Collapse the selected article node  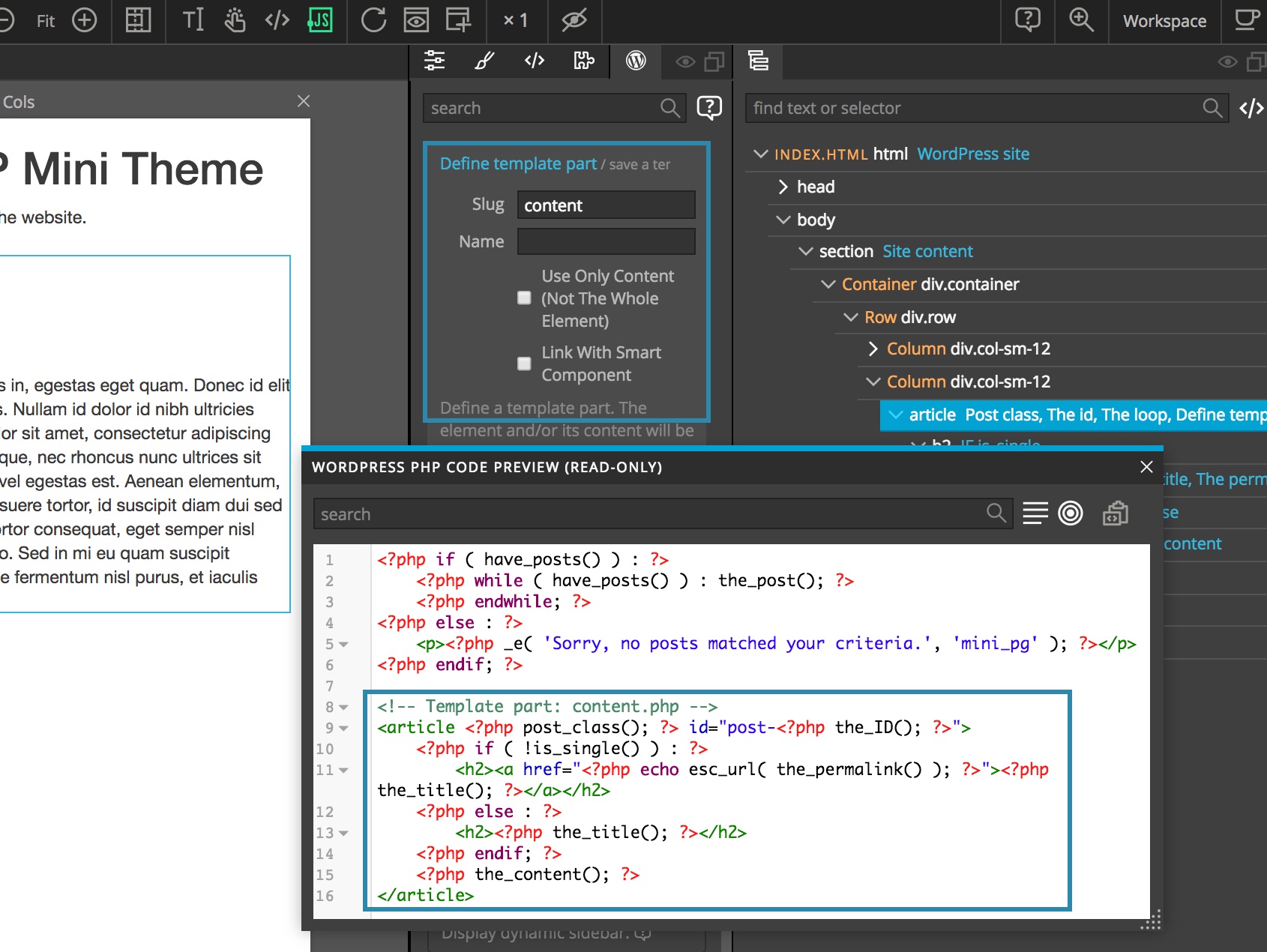coord(895,415)
